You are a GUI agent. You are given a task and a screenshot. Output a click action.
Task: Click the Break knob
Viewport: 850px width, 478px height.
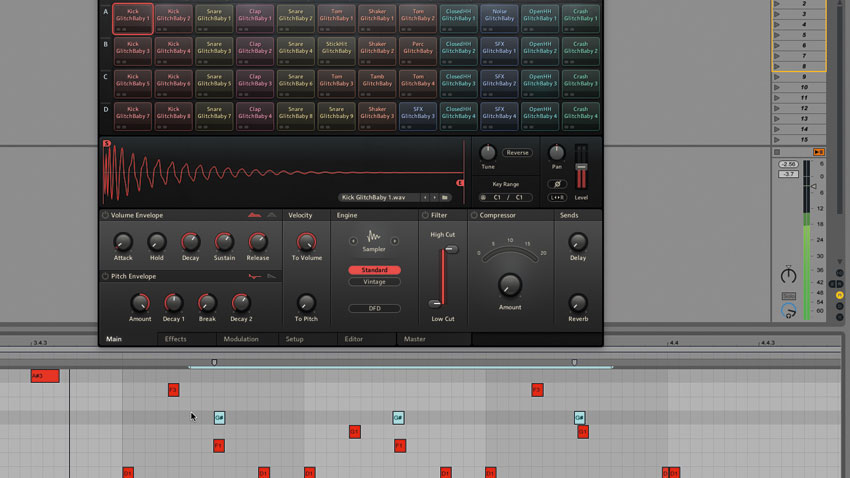(x=207, y=303)
